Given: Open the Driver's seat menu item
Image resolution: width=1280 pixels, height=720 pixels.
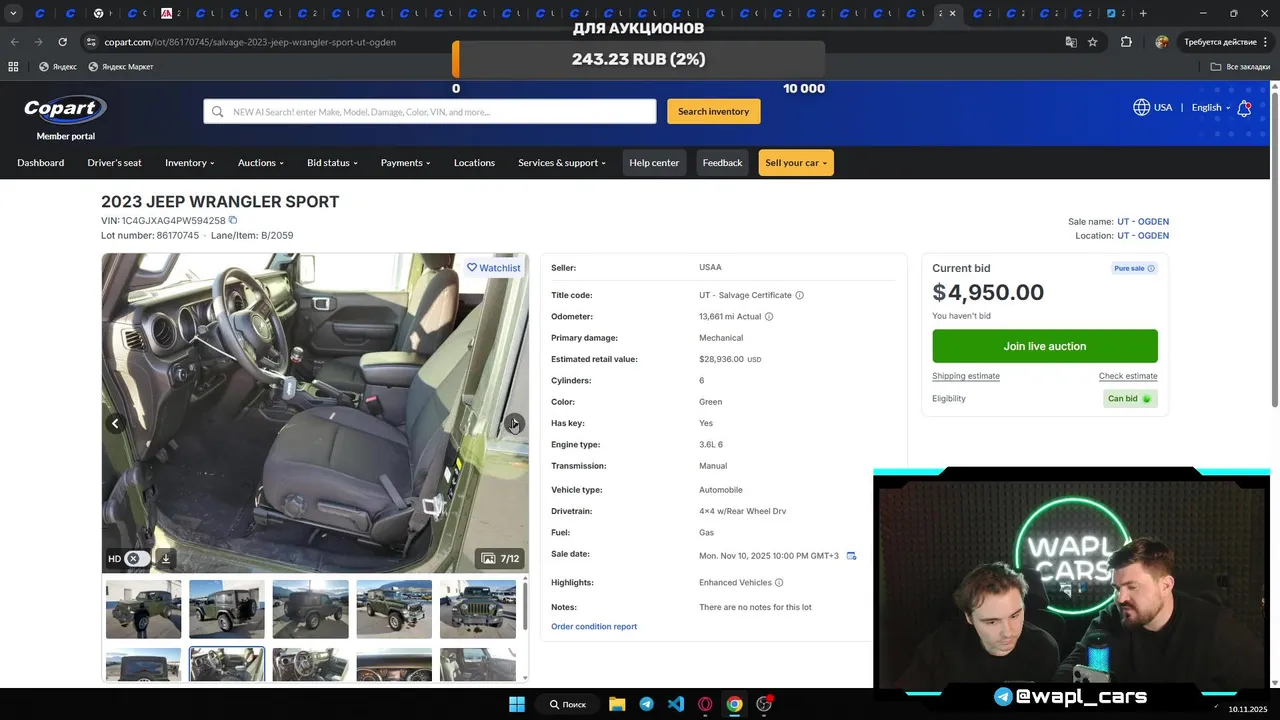Looking at the screenshot, I should pos(114,163).
